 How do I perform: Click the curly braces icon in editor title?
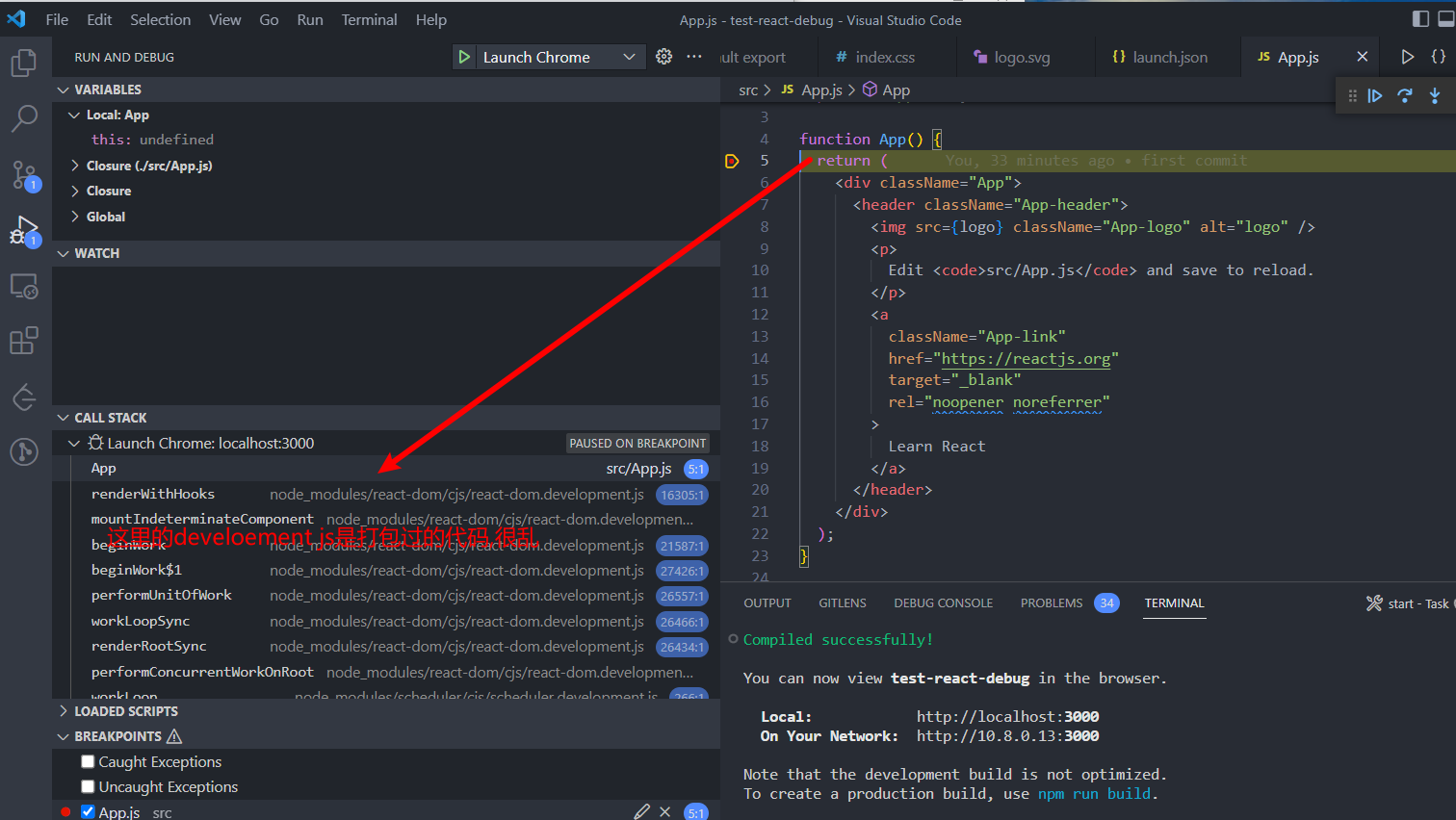(x=1439, y=57)
